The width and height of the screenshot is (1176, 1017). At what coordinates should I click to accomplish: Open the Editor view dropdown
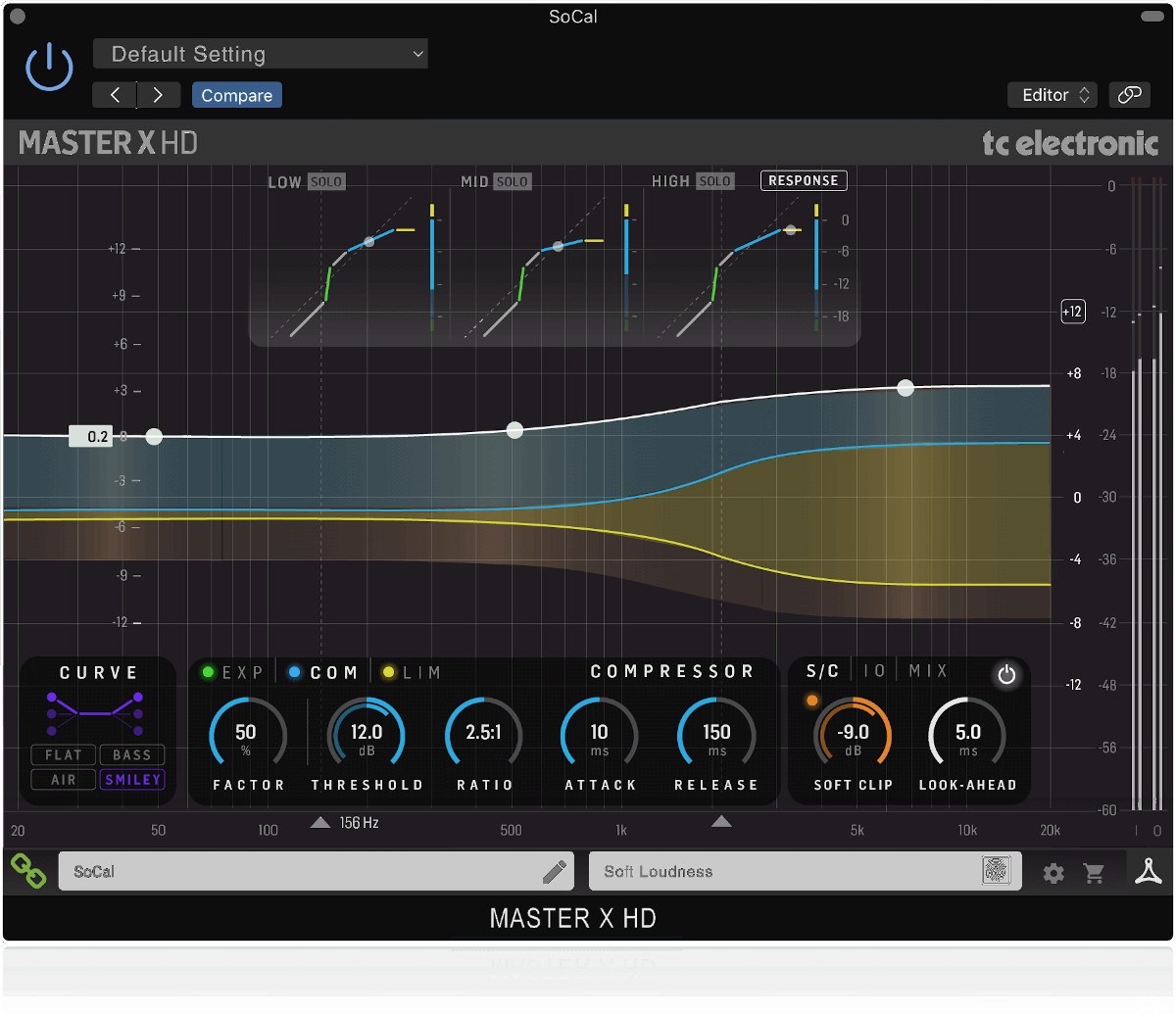tap(1052, 94)
